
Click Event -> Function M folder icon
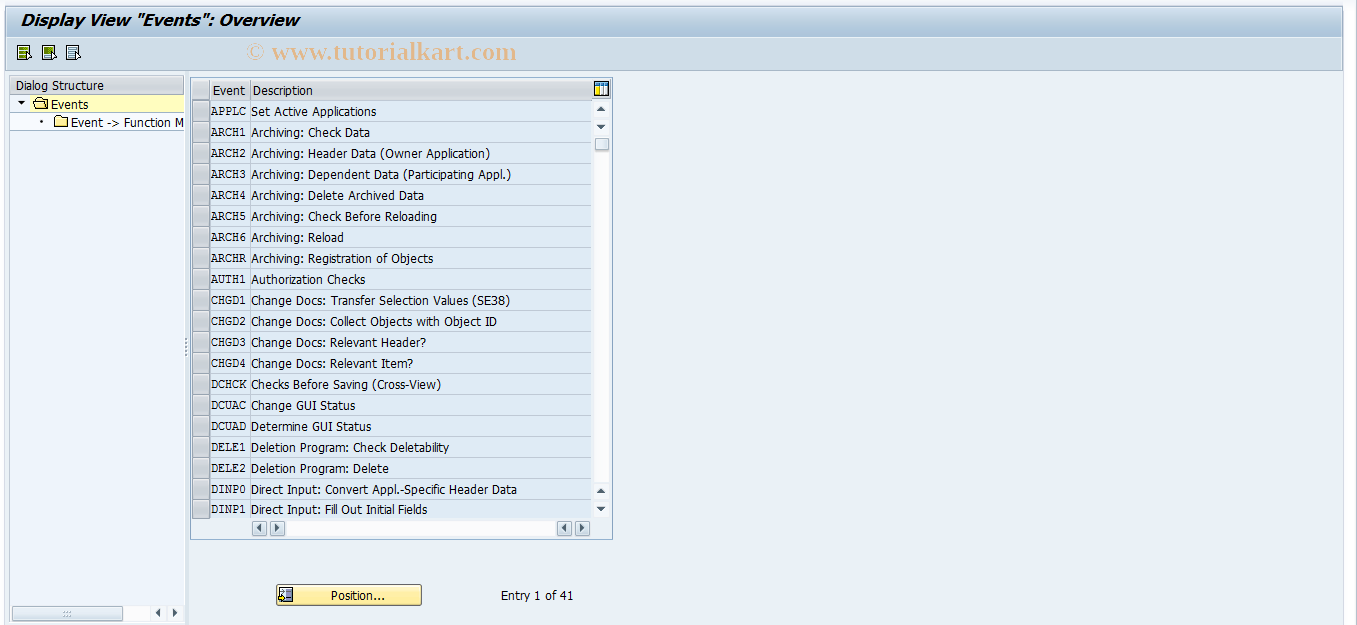[x=61, y=122]
